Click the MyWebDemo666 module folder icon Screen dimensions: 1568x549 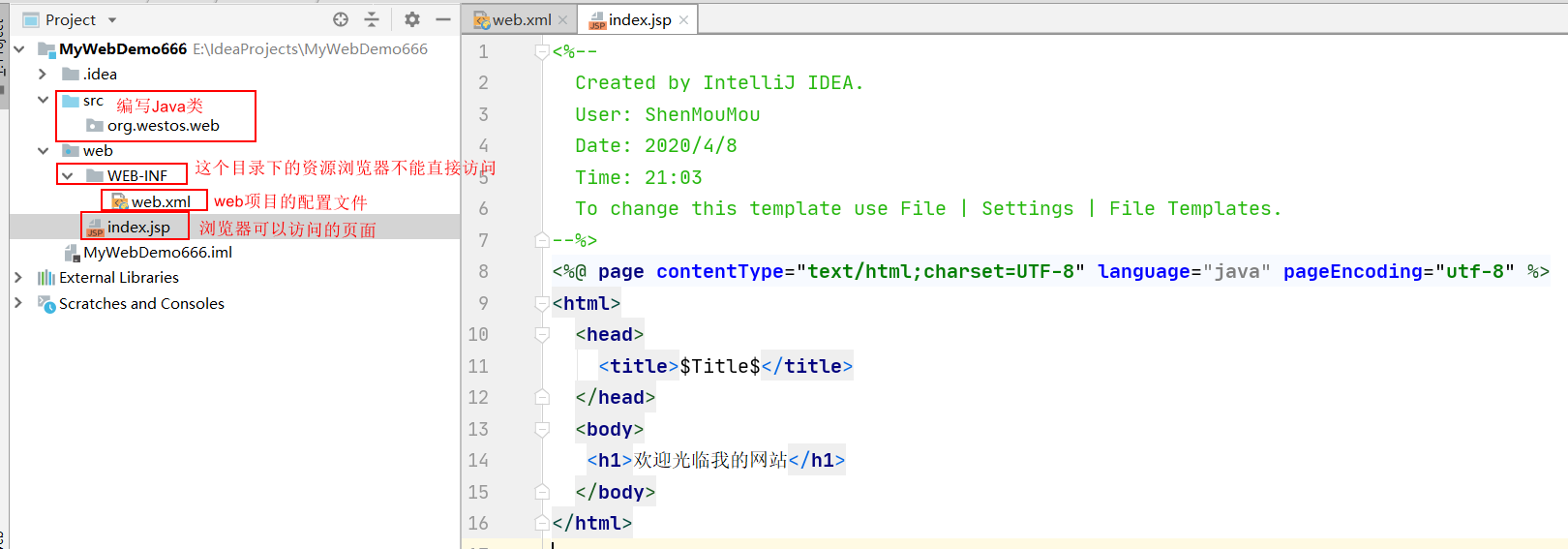pos(46,48)
